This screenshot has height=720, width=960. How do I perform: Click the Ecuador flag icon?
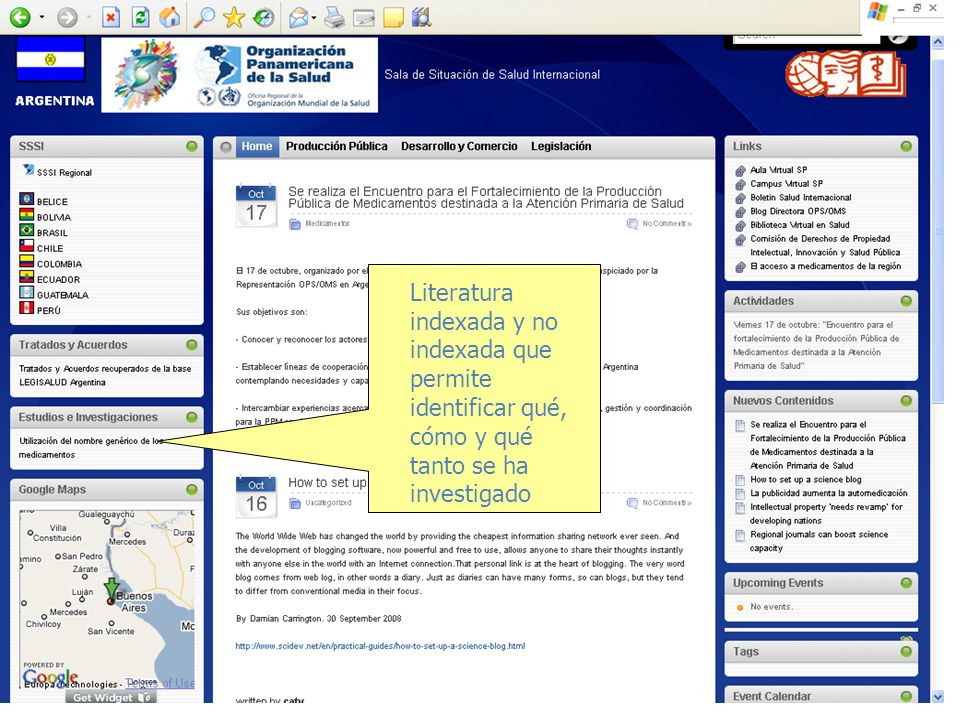tap(26, 276)
